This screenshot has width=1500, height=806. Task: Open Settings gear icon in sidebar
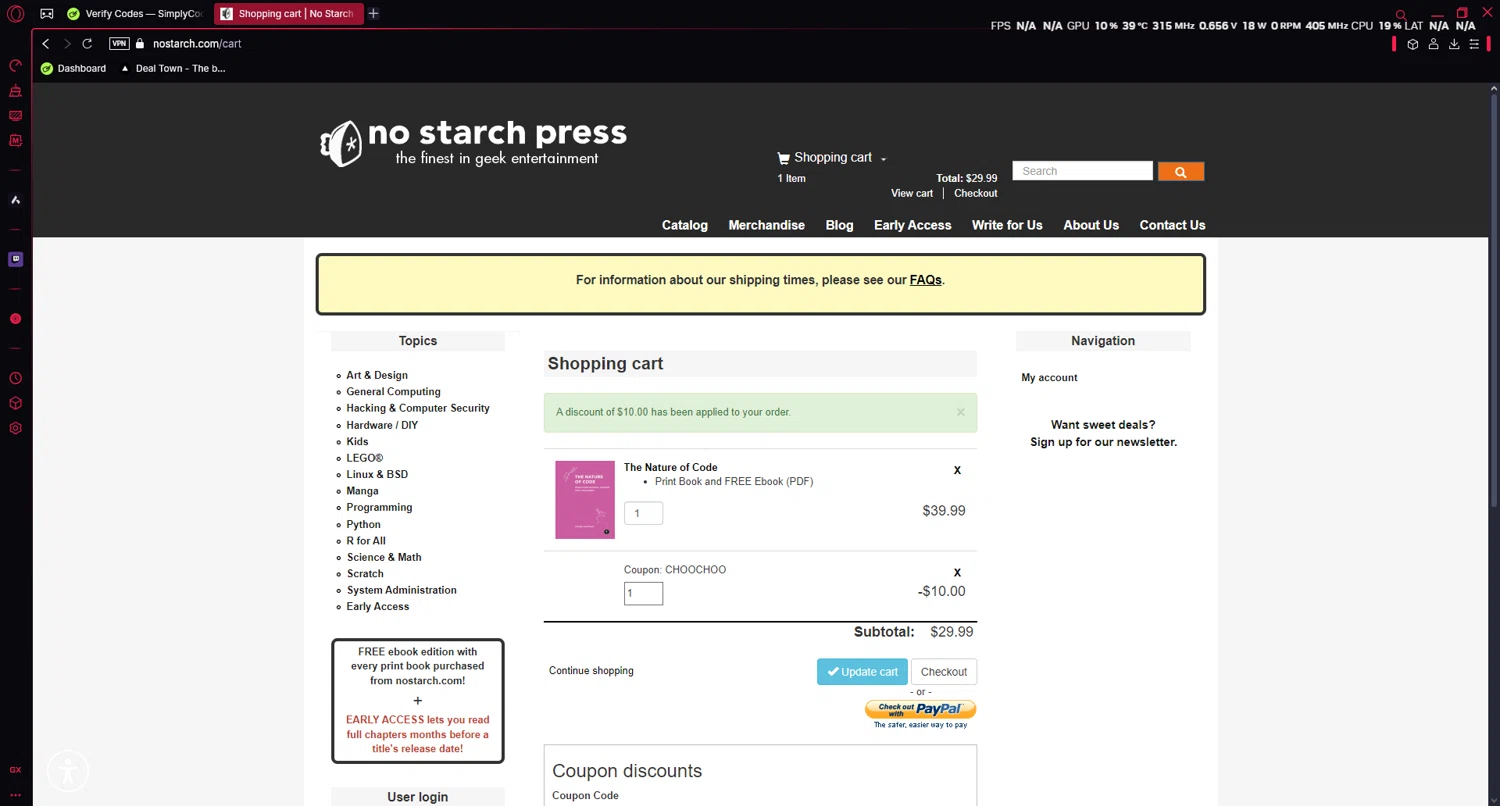point(15,428)
